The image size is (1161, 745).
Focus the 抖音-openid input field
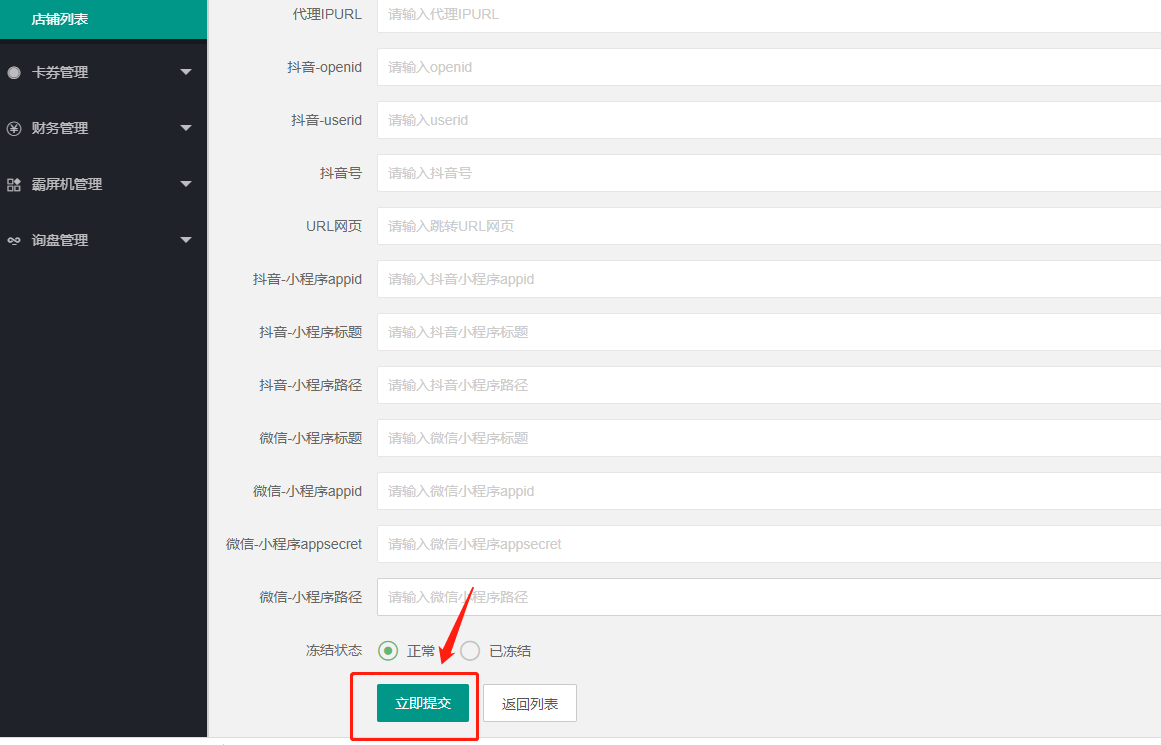(769, 67)
